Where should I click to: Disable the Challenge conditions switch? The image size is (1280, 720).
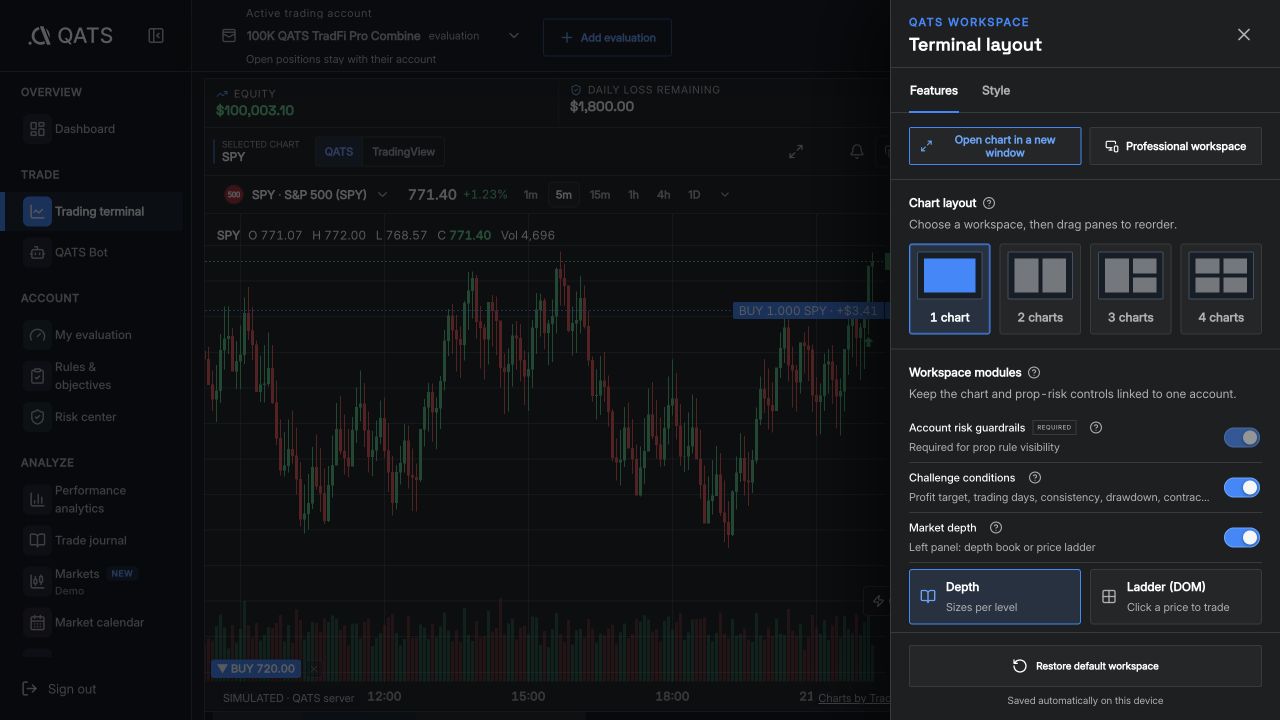pos(1242,488)
